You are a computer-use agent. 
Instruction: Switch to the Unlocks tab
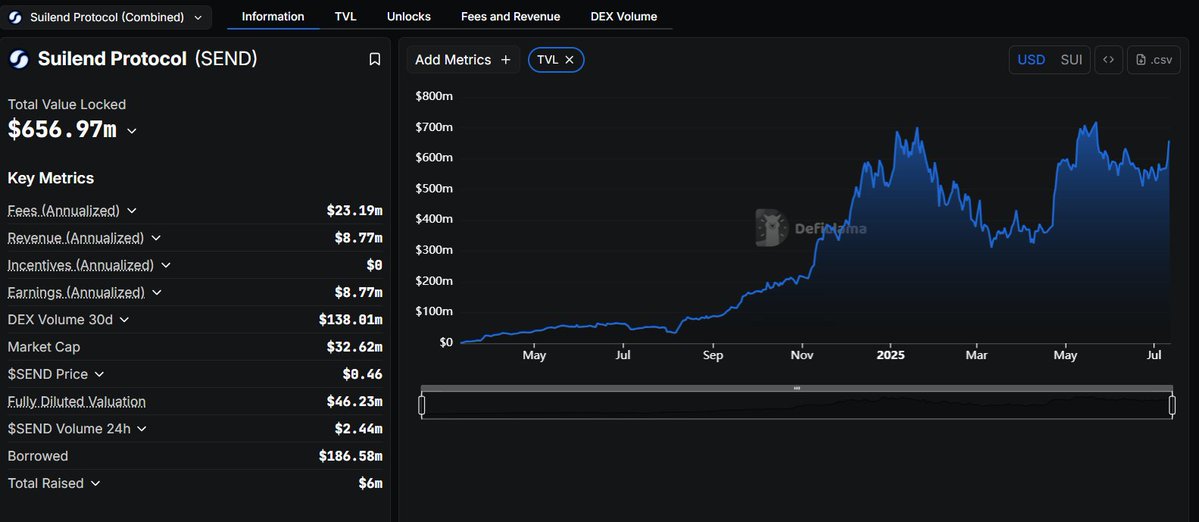pyautogui.click(x=408, y=16)
